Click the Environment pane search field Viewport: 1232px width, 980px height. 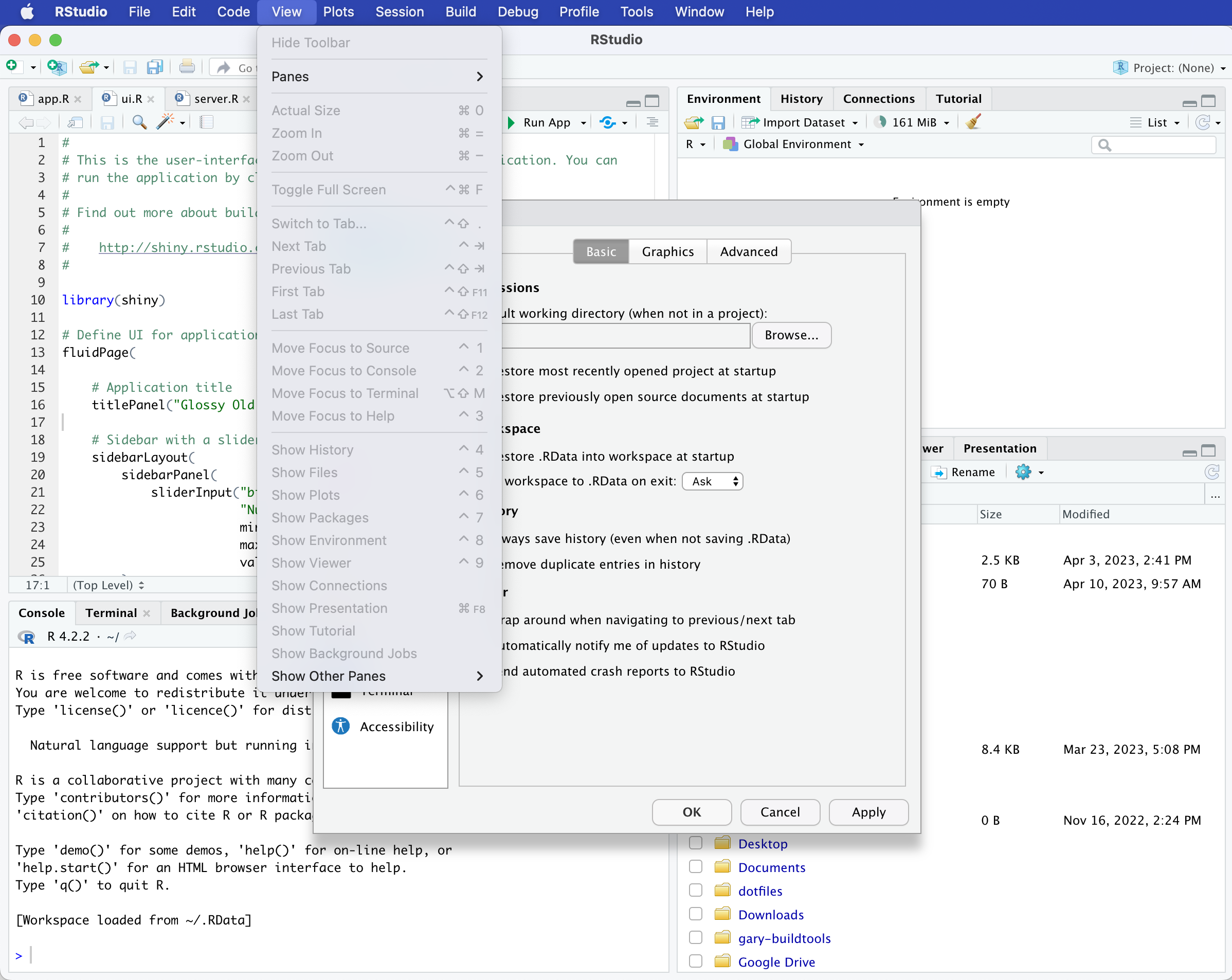1154,144
